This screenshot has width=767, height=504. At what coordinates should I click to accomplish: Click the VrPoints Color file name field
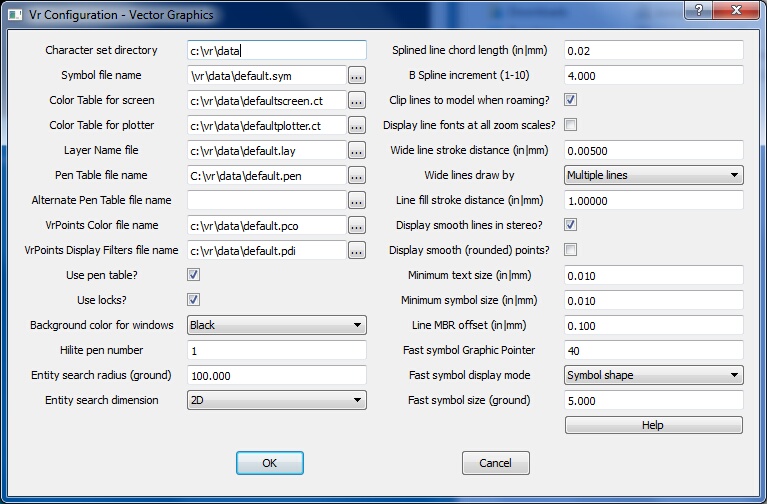267,226
